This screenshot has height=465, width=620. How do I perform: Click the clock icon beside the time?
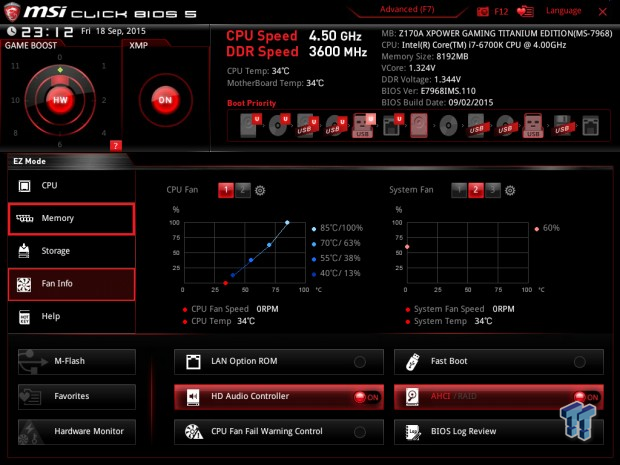12,31
